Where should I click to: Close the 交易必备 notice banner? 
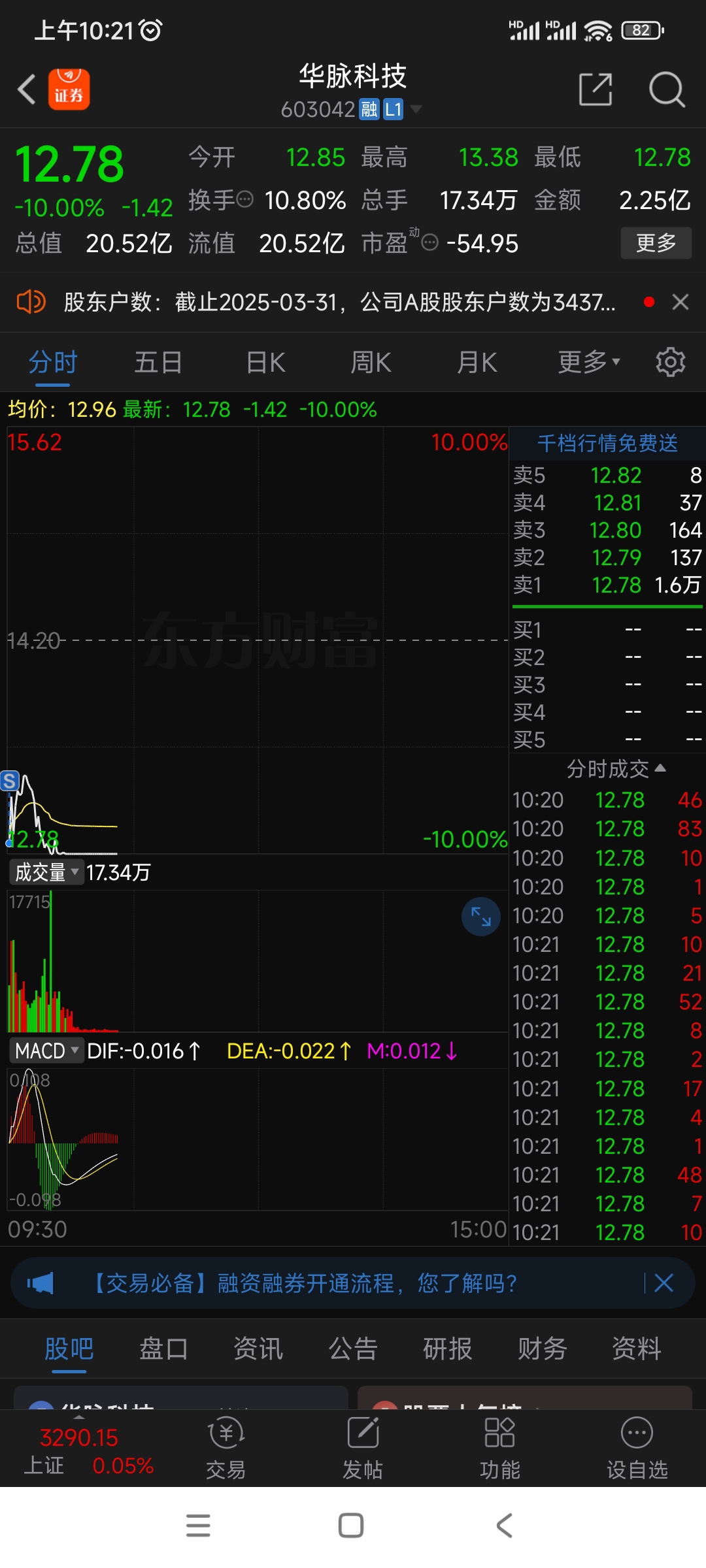664,1283
